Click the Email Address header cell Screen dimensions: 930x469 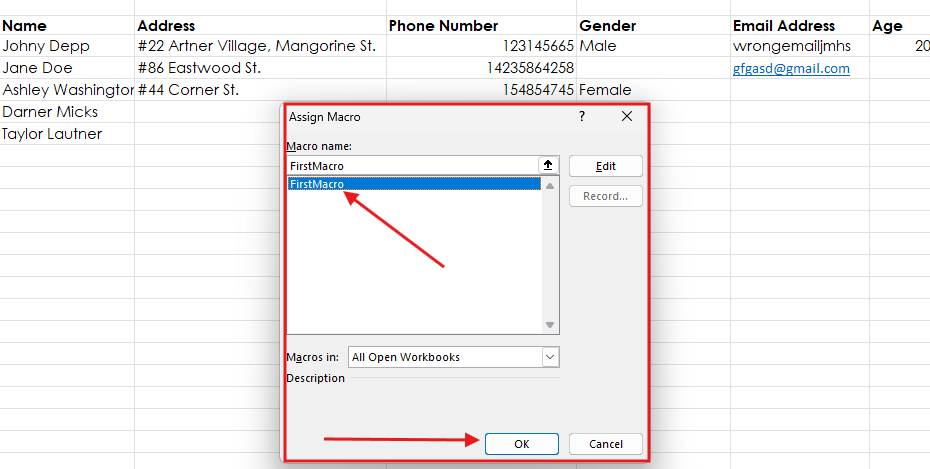click(798, 25)
